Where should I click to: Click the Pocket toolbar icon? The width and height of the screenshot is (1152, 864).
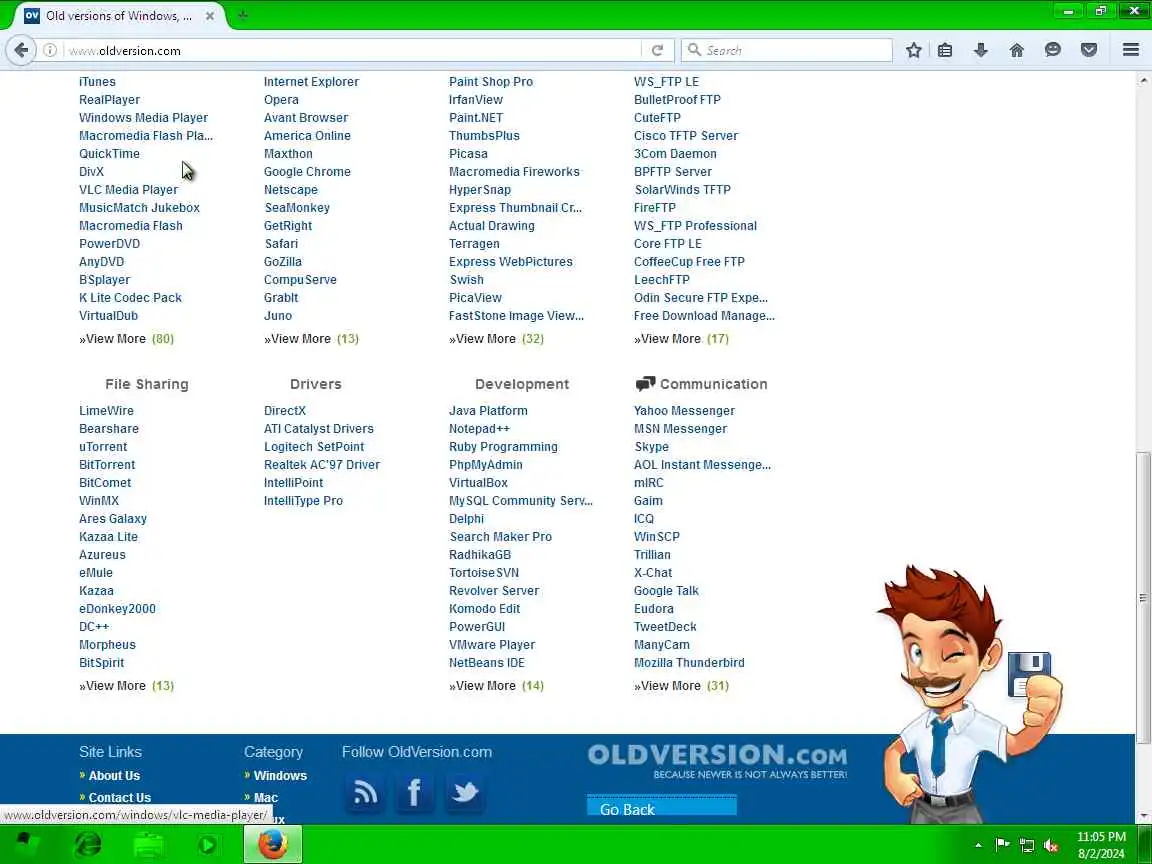(x=1089, y=50)
